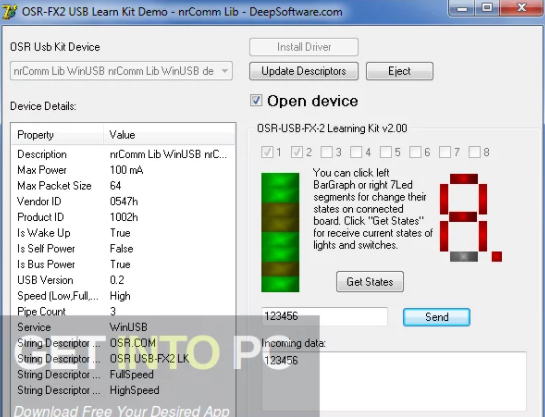Toggle switch checkbox 3
The image size is (545, 417).
326,152
